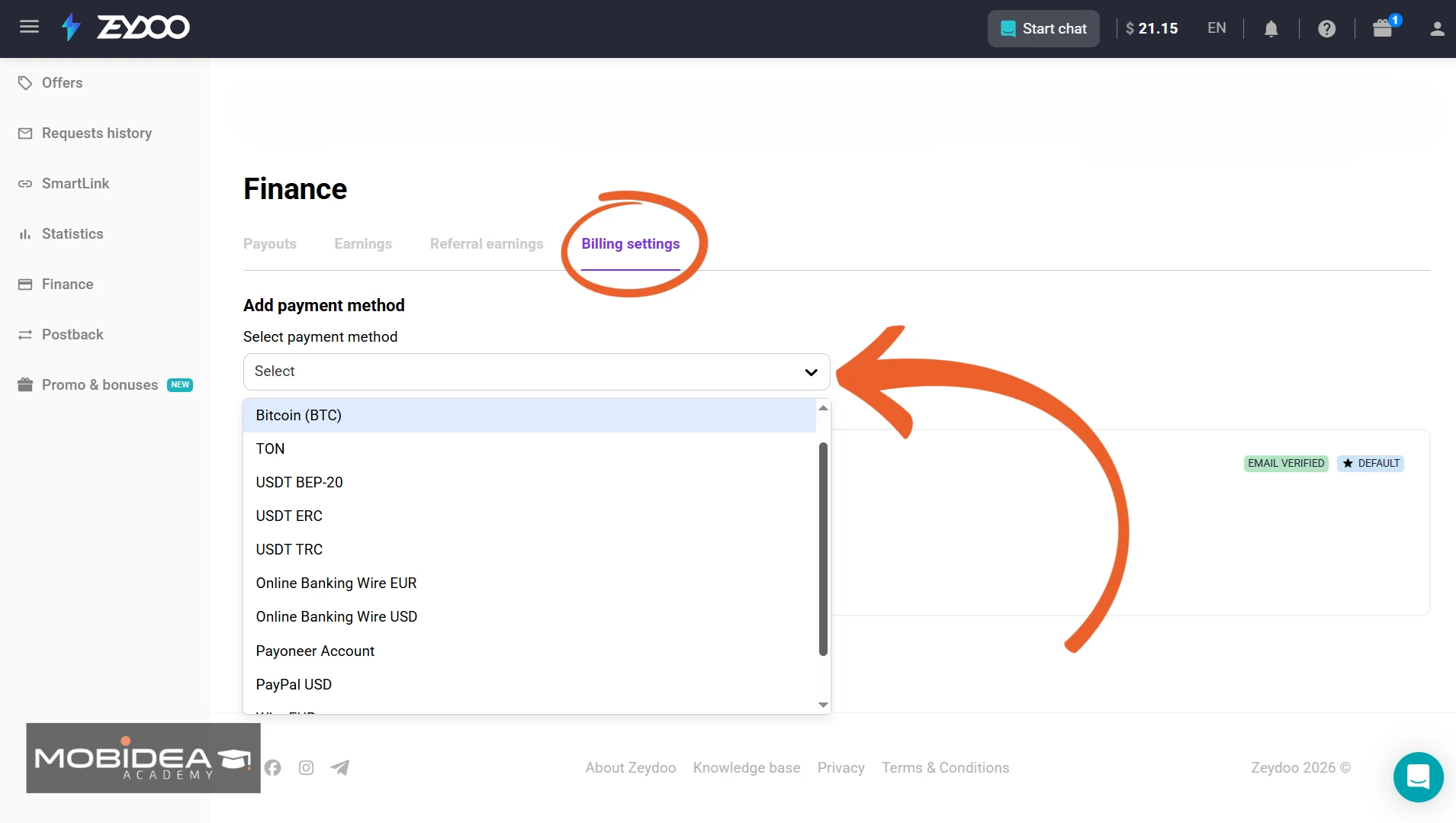Open Zeydoo Facebook page icon
Screen dimensions: 1456x823
(273, 767)
